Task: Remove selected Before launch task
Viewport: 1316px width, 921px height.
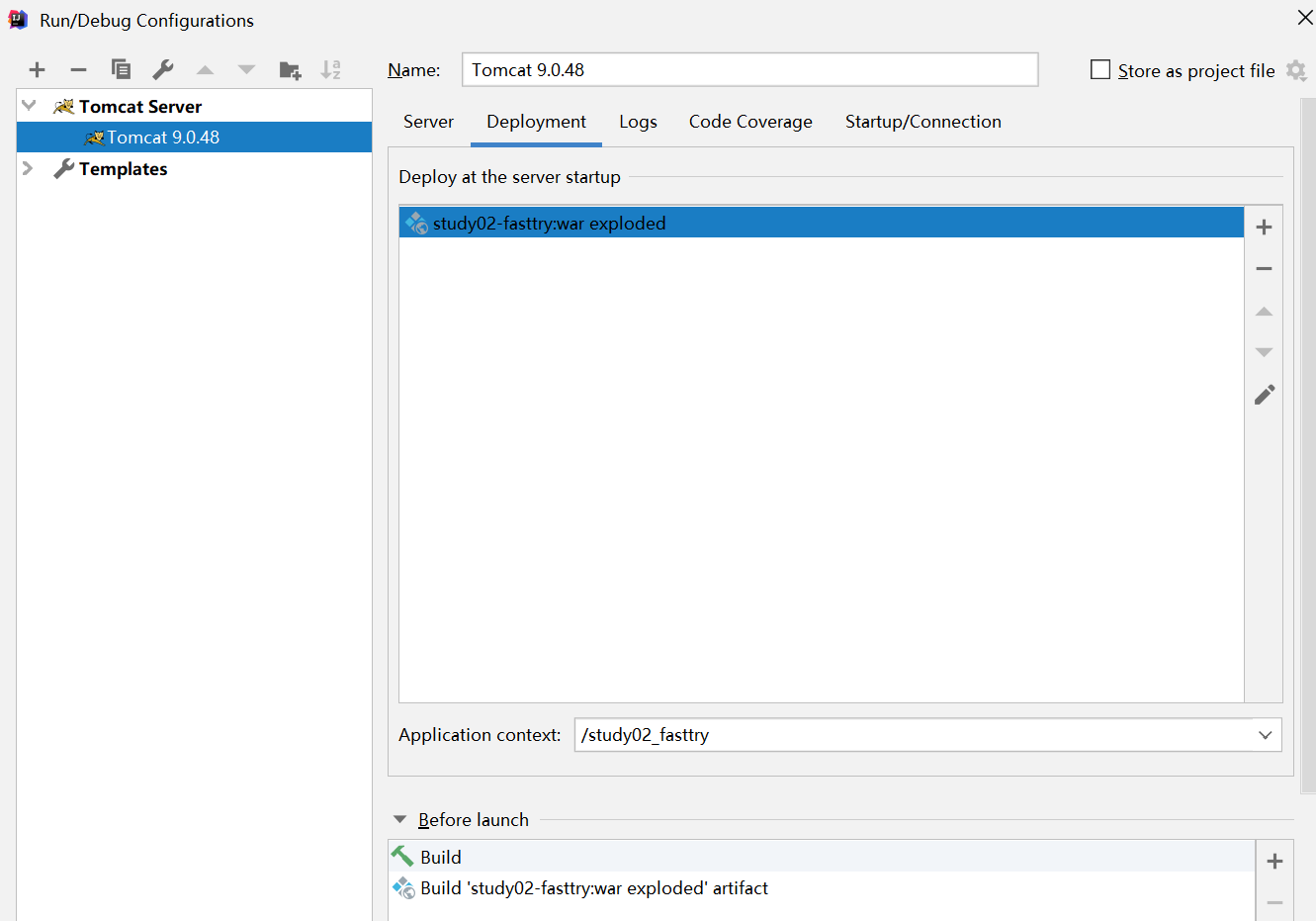Action: 1275,902
